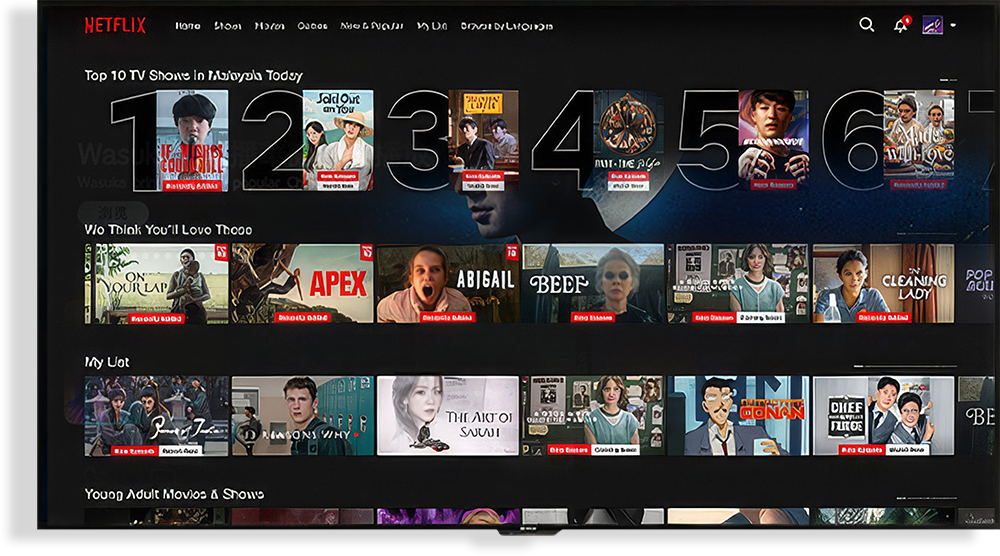The height and width of the screenshot is (556, 1000).
Task: Go to the Home nav item
Action: click(188, 26)
